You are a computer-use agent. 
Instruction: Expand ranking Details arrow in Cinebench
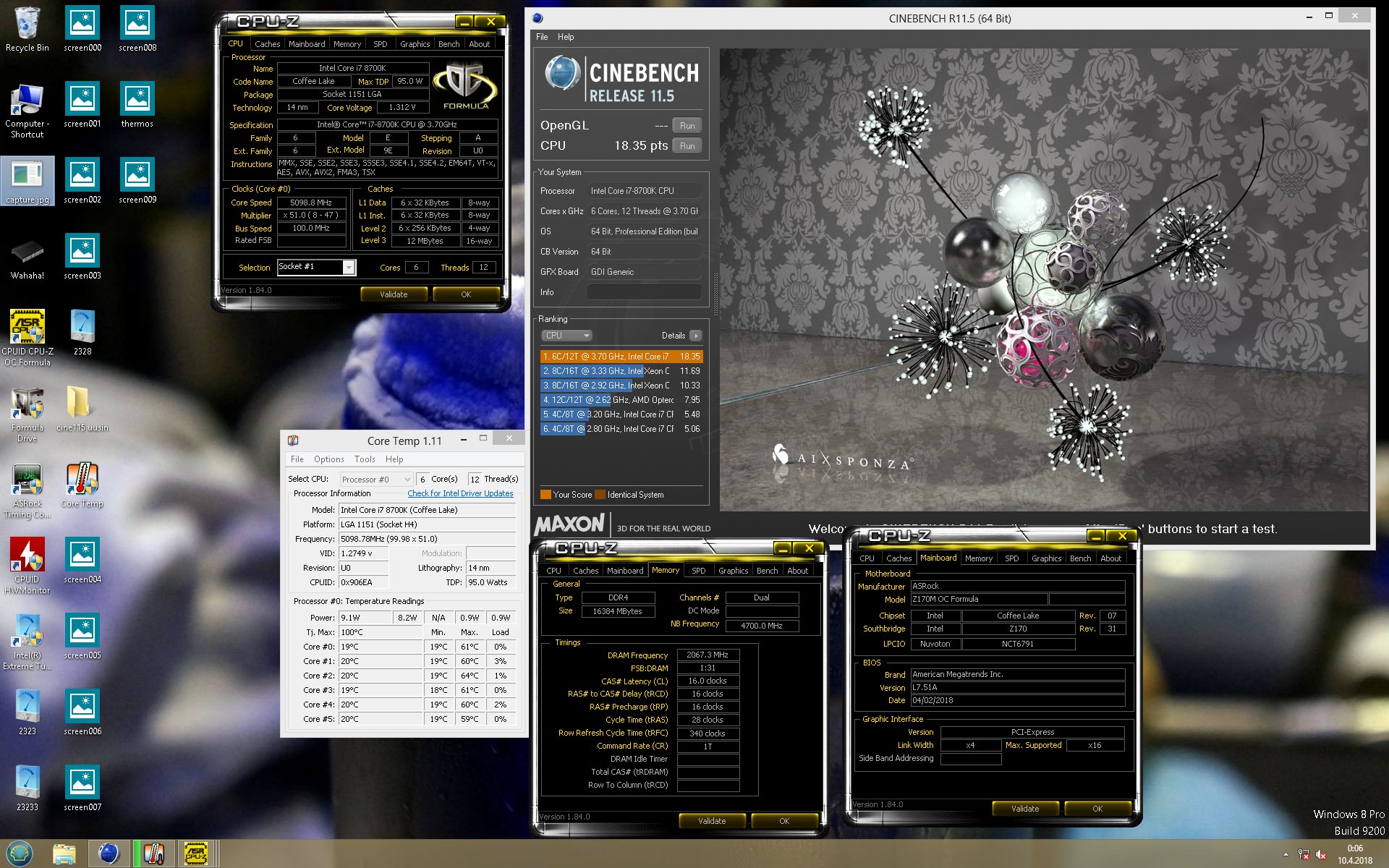click(695, 336)
